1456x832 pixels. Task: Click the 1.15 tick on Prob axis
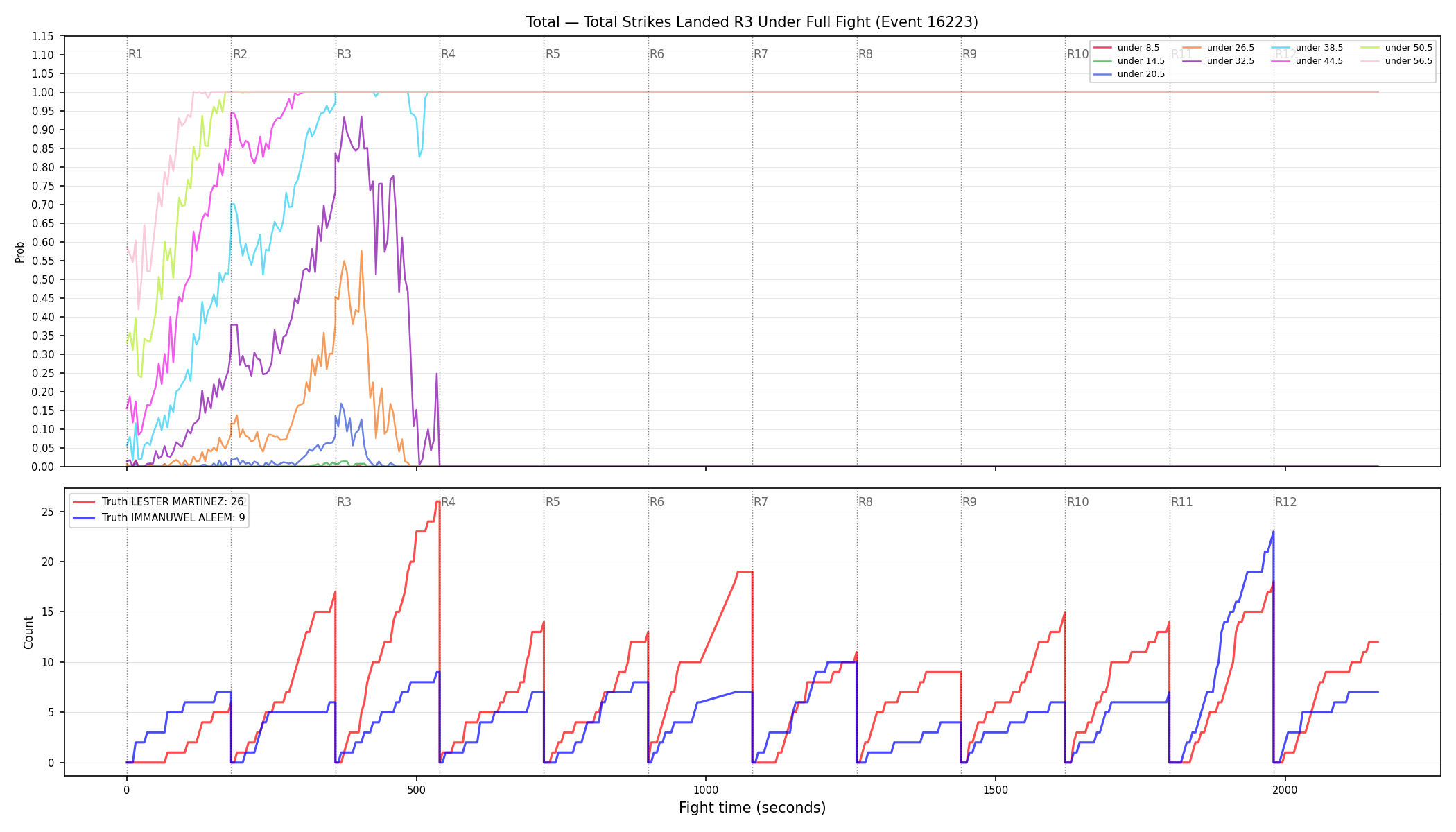[43, 36]
